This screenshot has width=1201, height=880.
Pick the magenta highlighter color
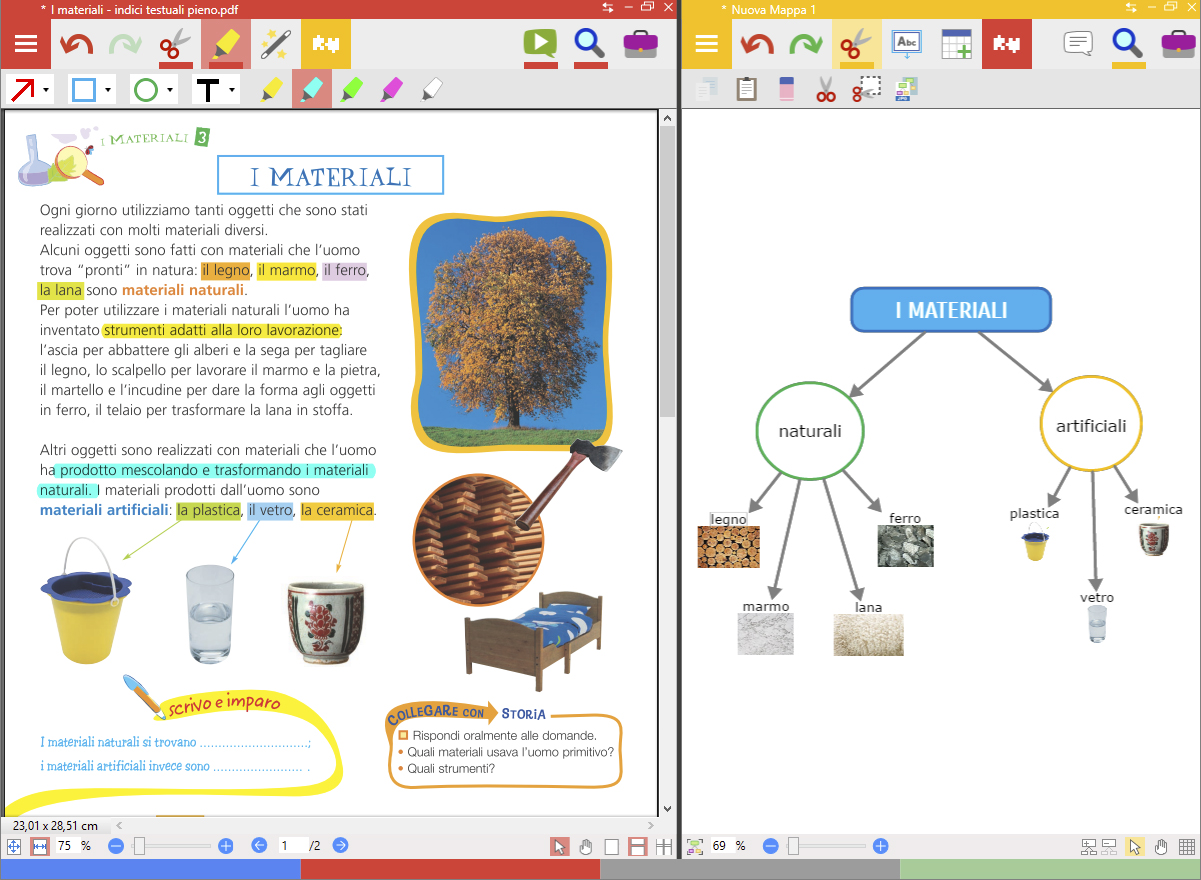point(391,90)
